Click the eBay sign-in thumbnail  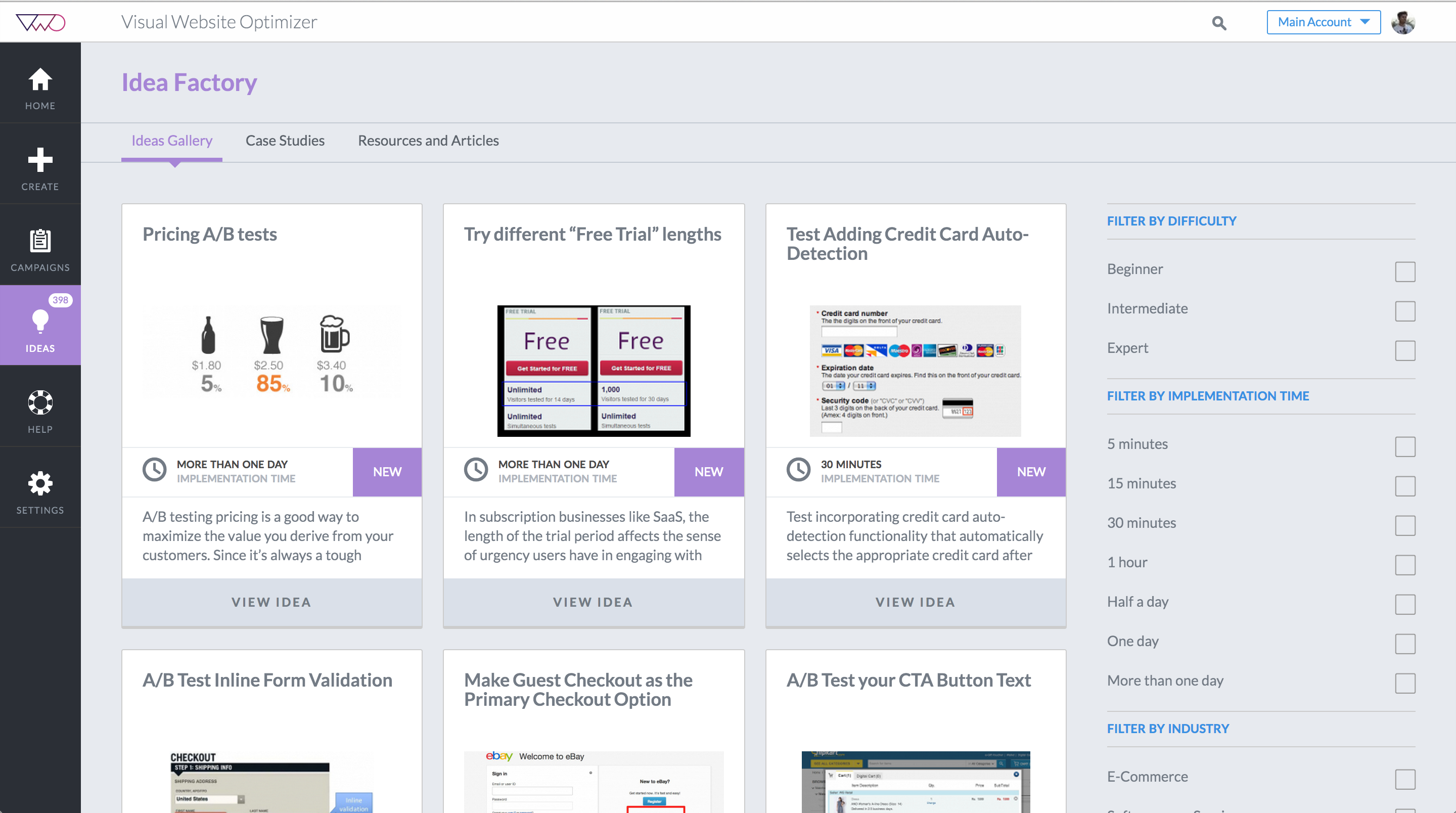pos(594,783)
